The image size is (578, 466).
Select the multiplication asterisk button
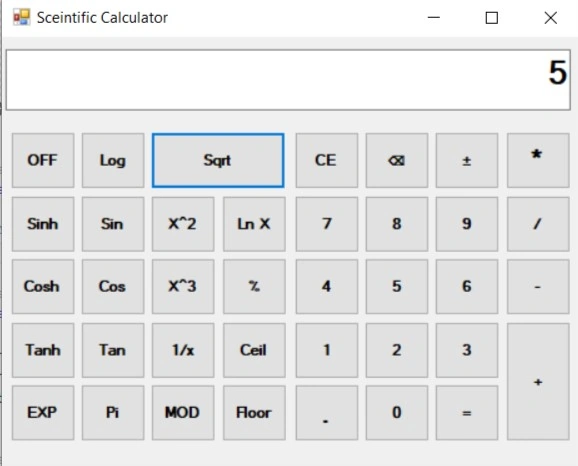click(x=538, y=160)
